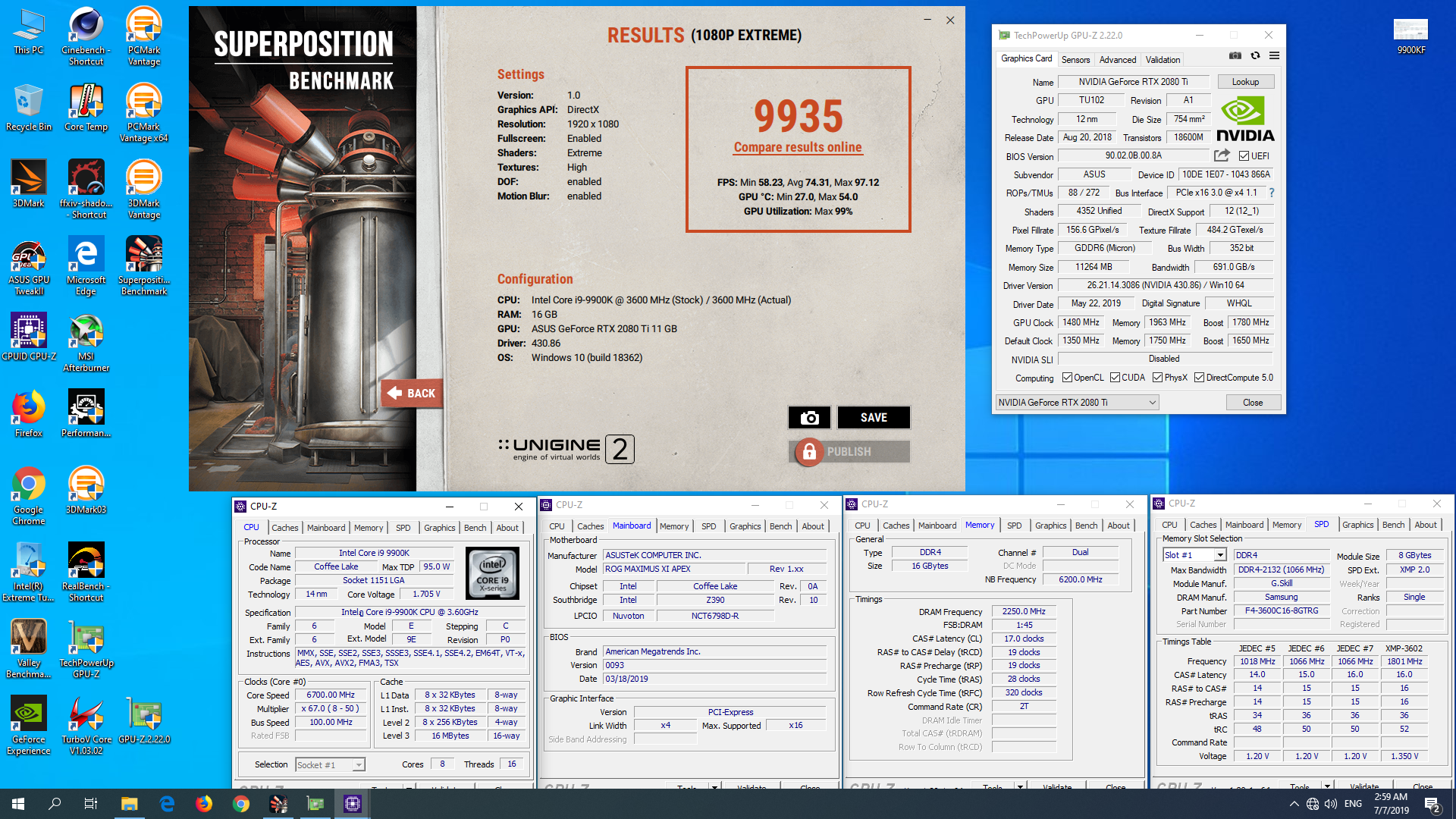Open the Windows Start menu

pyautogui.click(x=18, y=804)
